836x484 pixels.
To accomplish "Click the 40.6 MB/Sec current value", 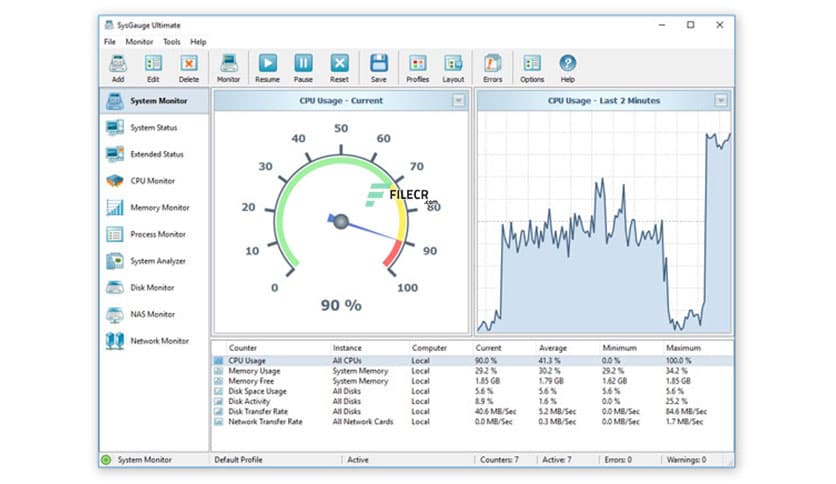I will tap(495, 412).
